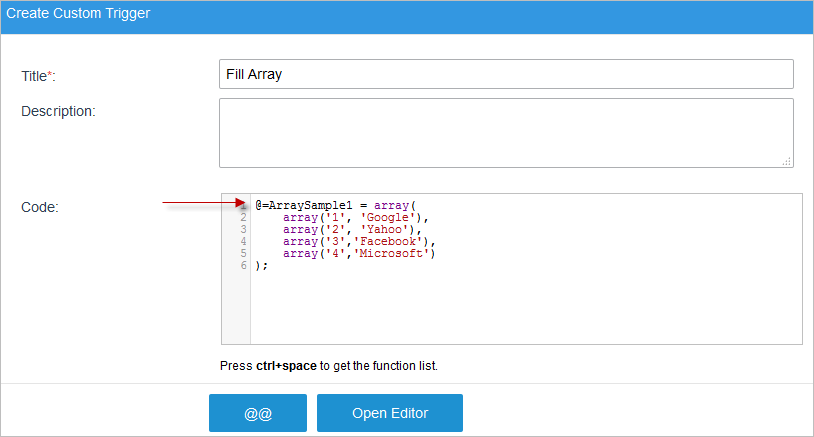Screen dimensions: 814x437
Task: Grab the Description box resize handle
Action: tap(786, 160)
